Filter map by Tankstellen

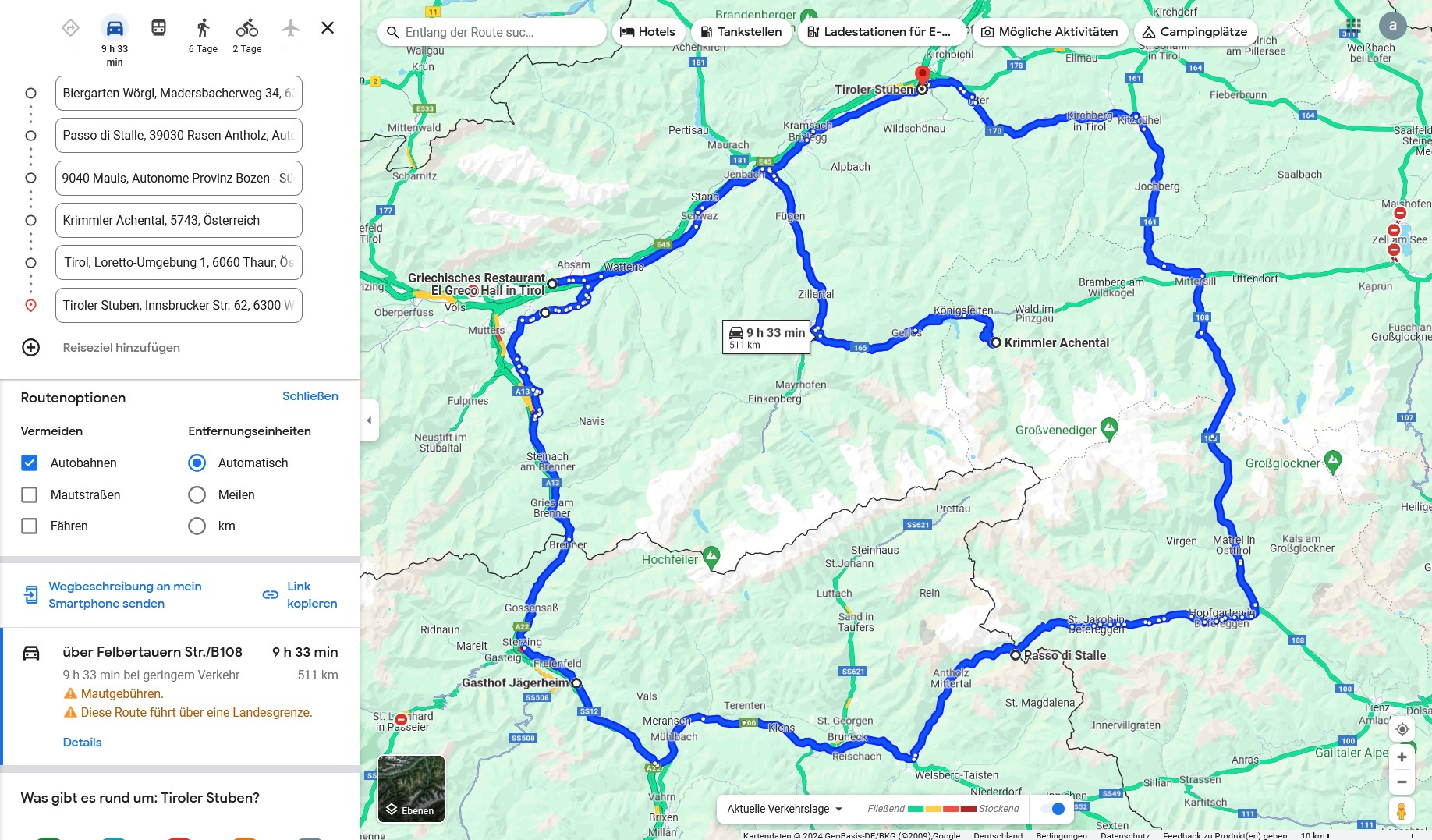click(x=741, y=32)
